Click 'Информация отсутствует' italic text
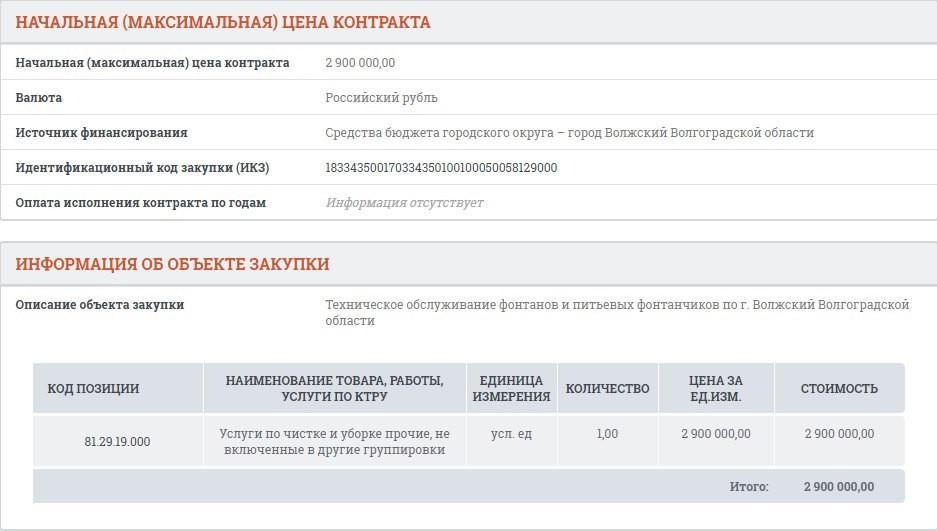 pos(405,202)
